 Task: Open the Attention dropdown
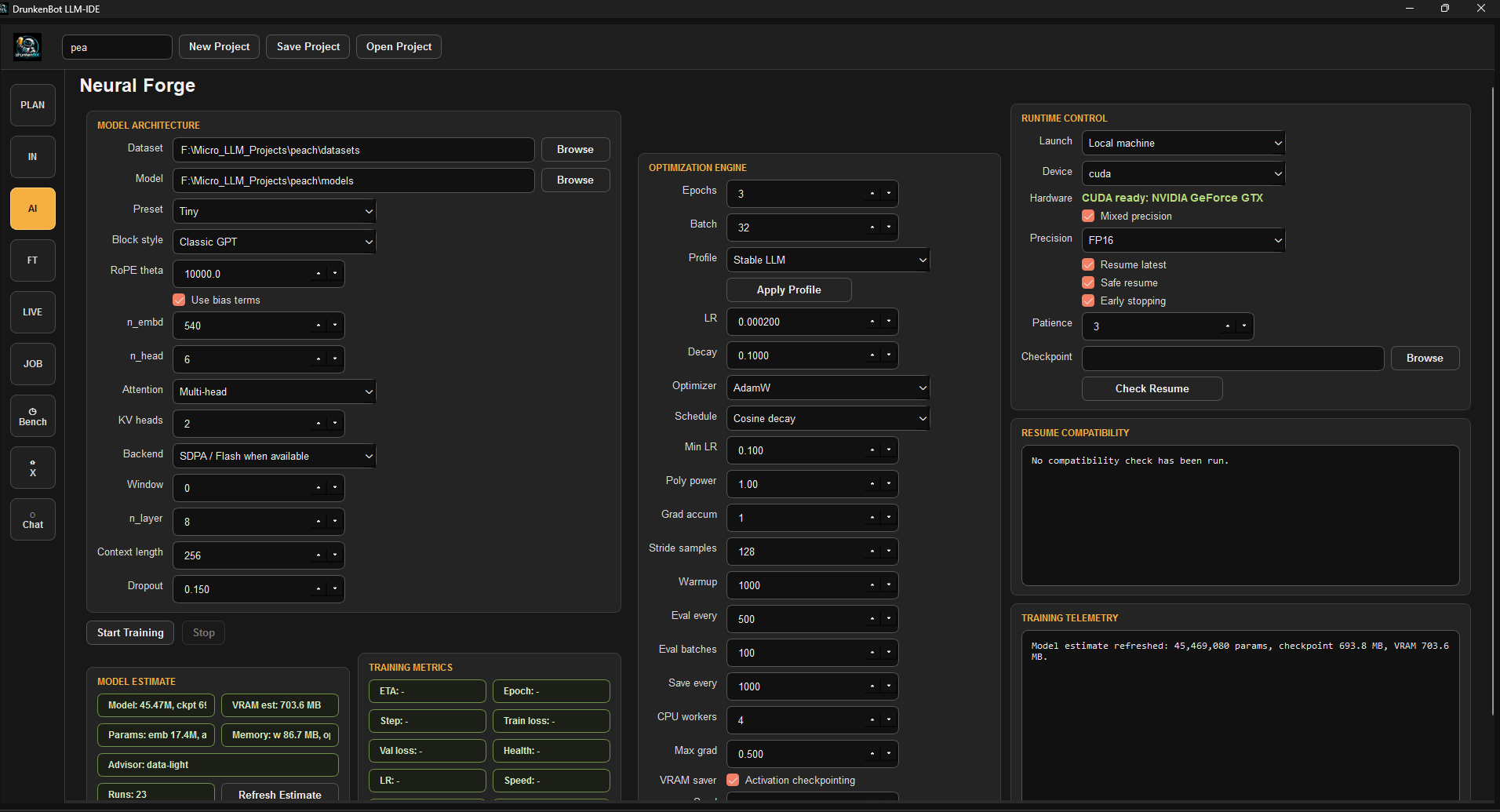coord(275,392)
